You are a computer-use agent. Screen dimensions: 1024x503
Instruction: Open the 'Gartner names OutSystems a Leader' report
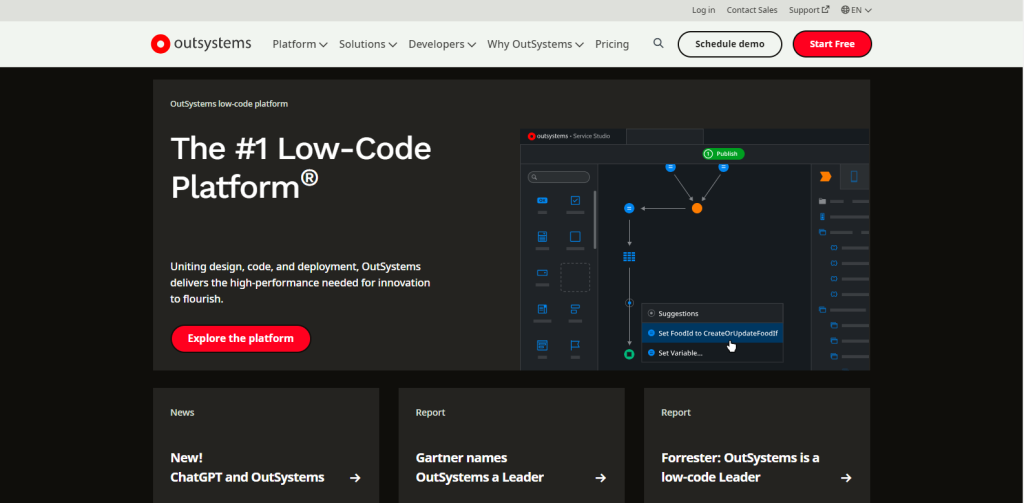click(x=511, y=446)
